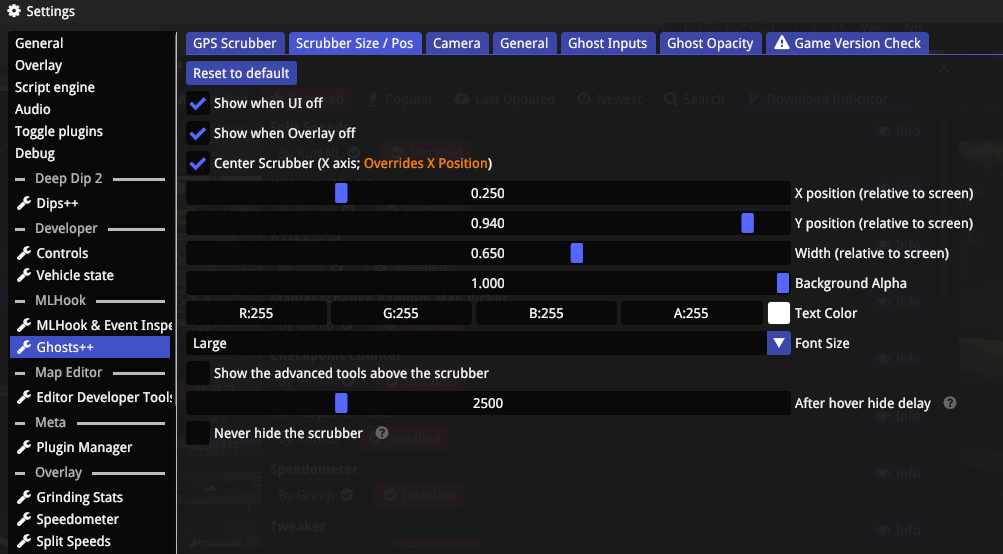
Task: Switch to the GPS Scrubber tab
Action: [235, 43]
